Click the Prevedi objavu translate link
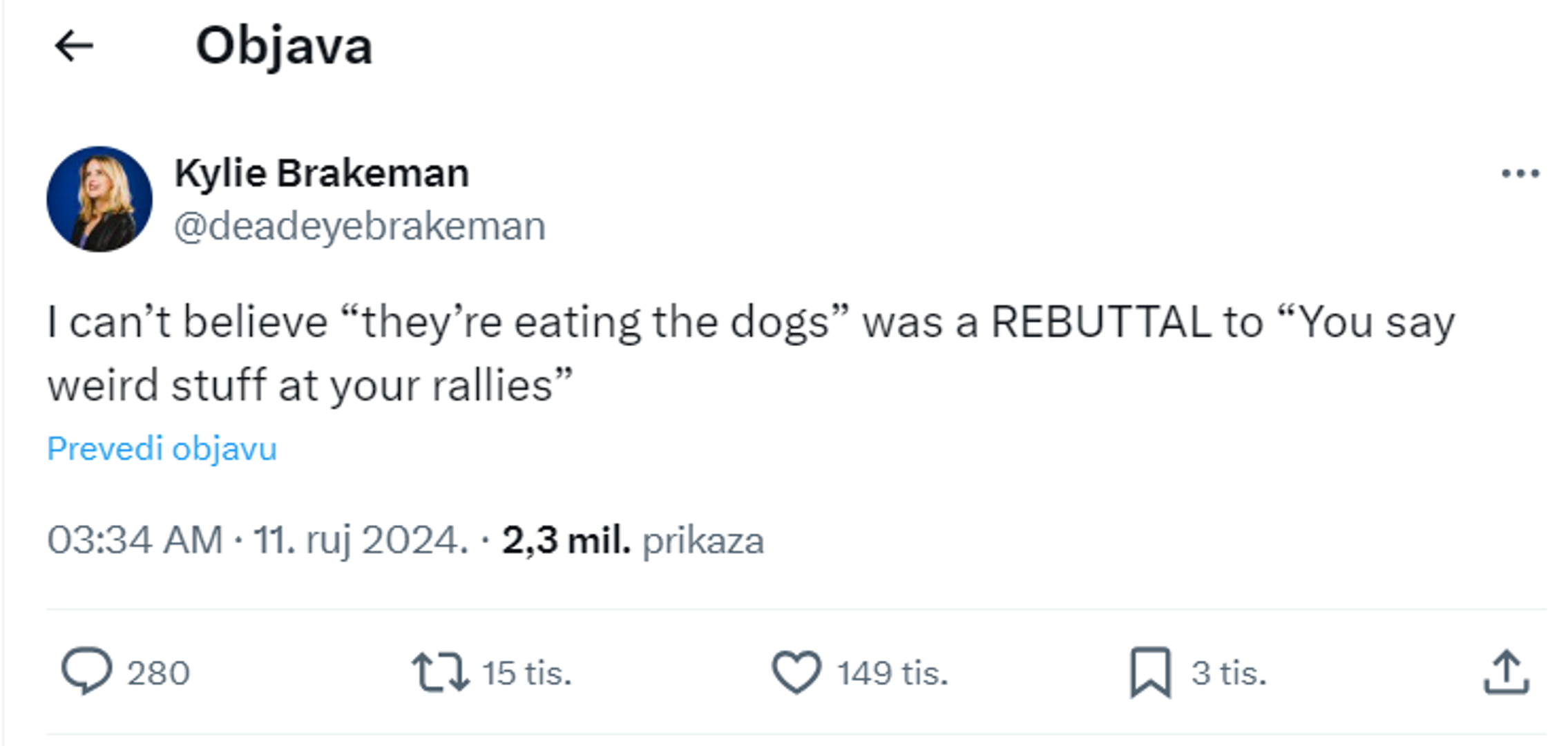The width and height of the screenshot is (1568, 746). [x=162, y=449]
